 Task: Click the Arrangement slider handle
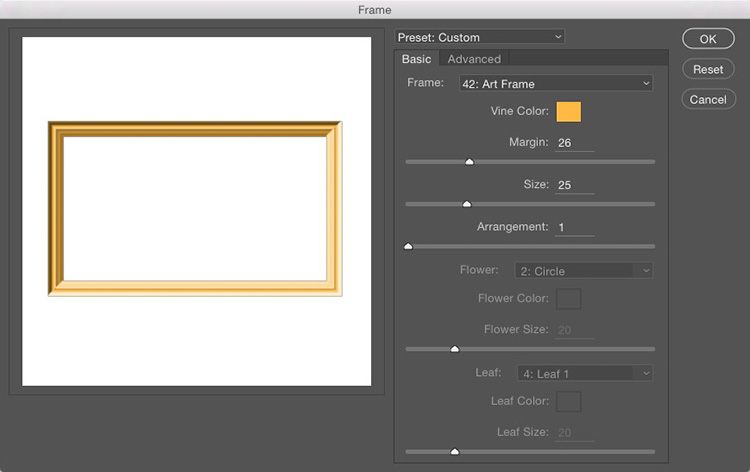point(408,245)
